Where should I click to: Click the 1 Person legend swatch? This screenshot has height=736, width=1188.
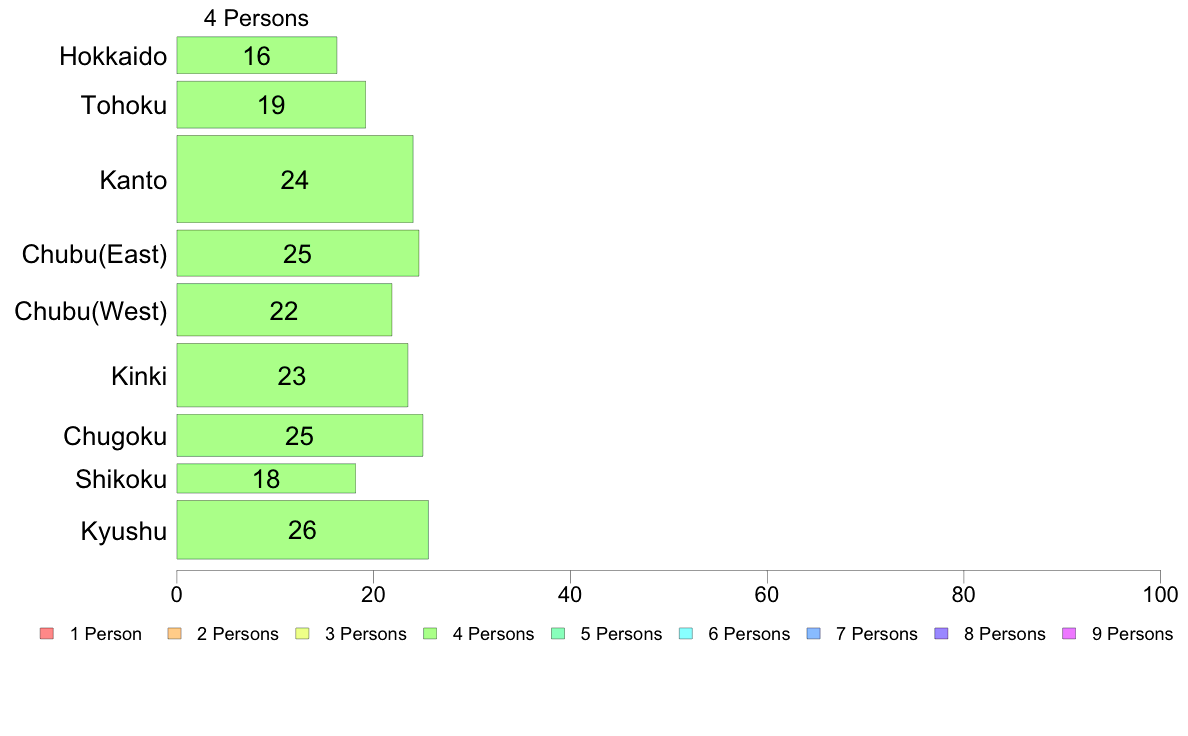[47, 634]
